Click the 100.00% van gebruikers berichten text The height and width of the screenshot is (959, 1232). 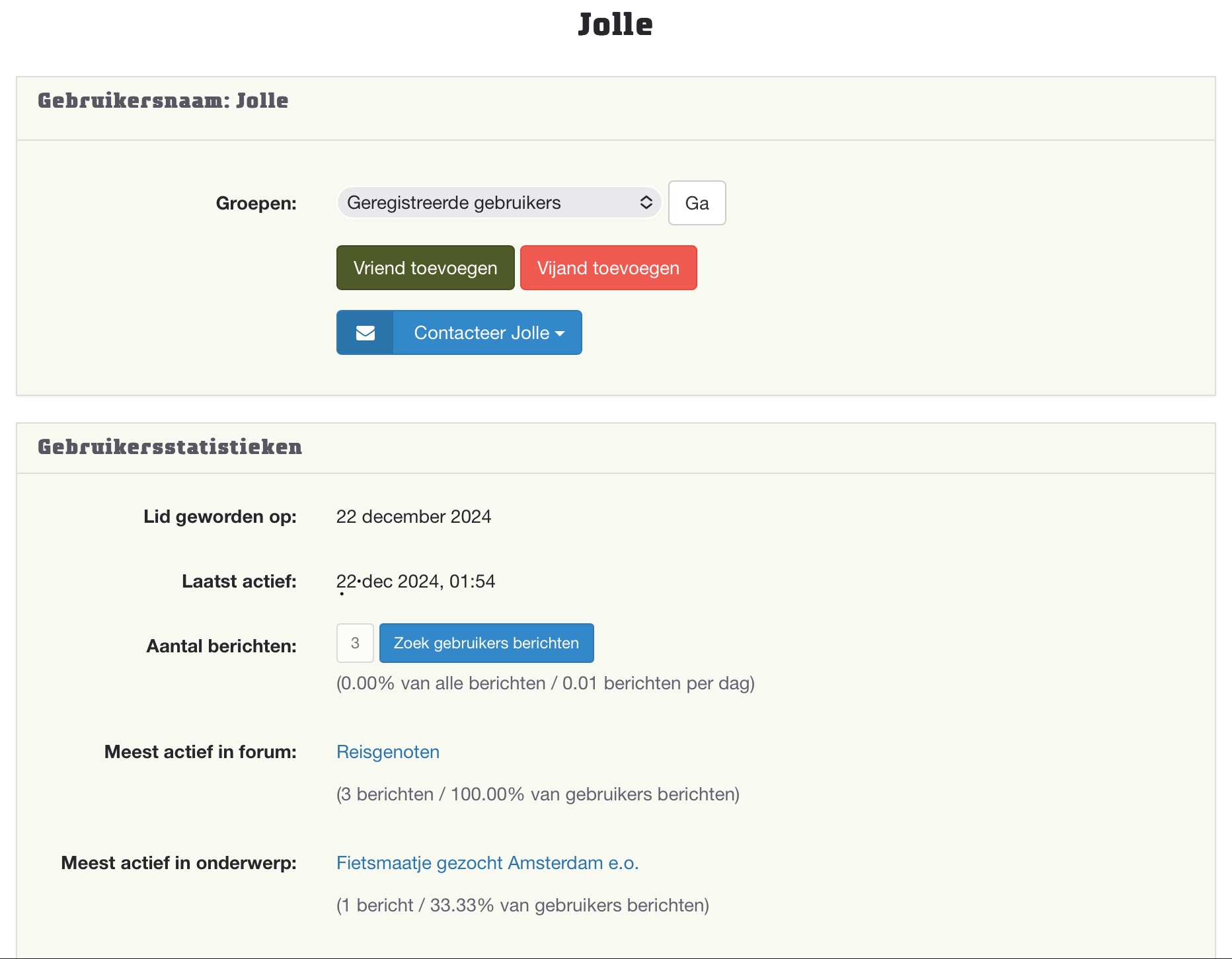pyautogui.click(x=594, y=794)
